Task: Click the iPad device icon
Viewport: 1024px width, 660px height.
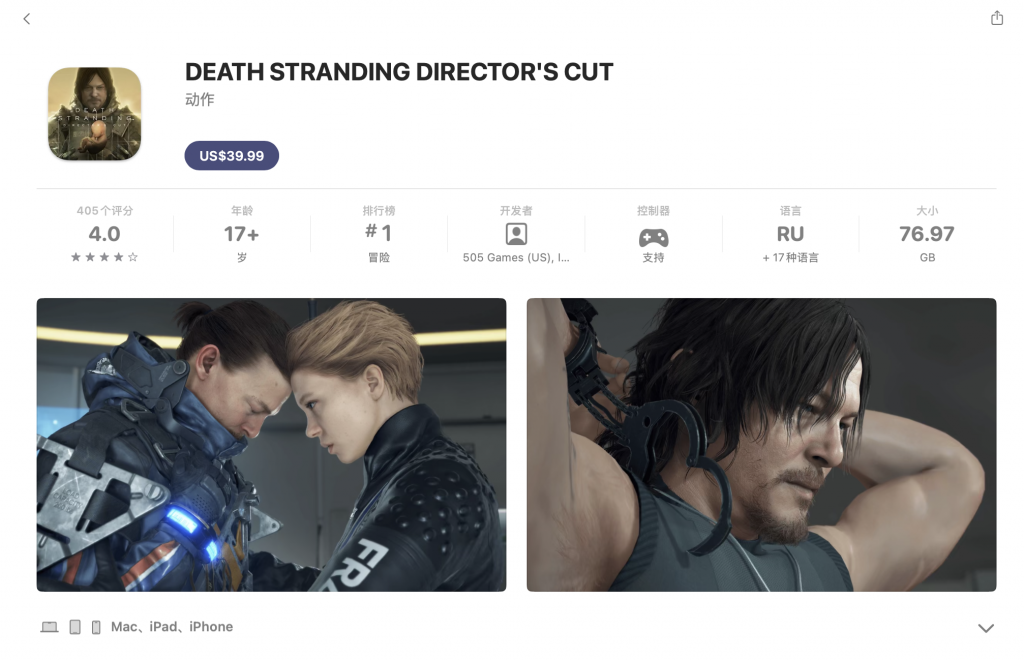Action: tap(75, 627)
